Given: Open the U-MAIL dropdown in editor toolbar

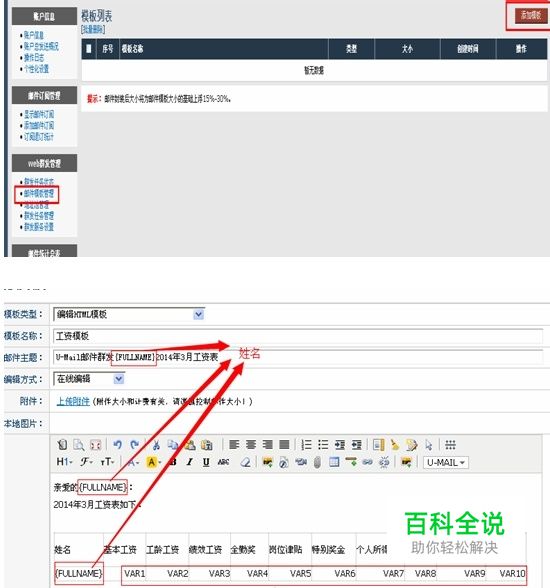Looking at the screenshot, I should coord(446,462).
